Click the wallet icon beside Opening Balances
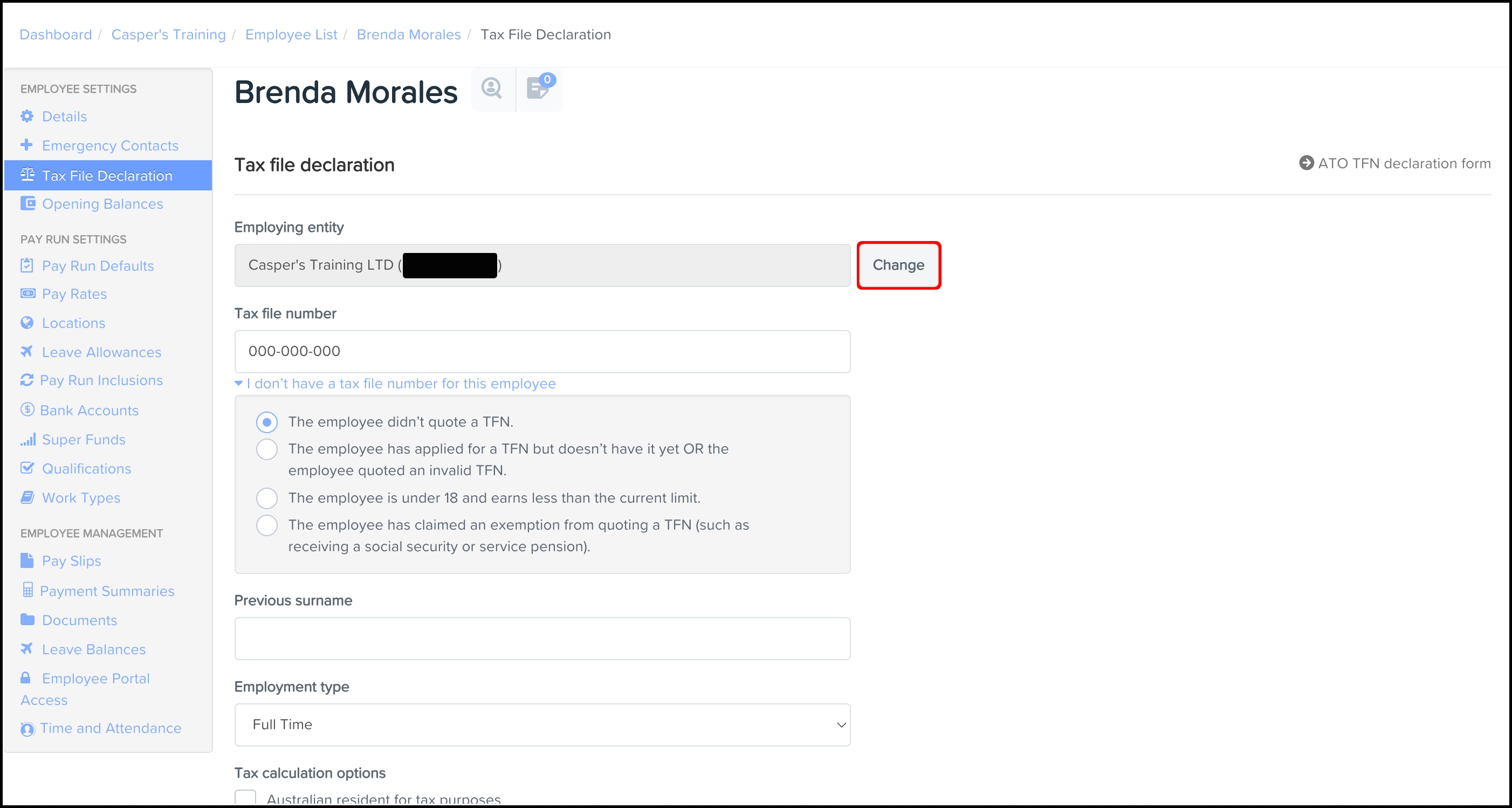Image resolution: width=1512 pixels, height=808 pixels. pyautogui.click(x=28, y=203)
